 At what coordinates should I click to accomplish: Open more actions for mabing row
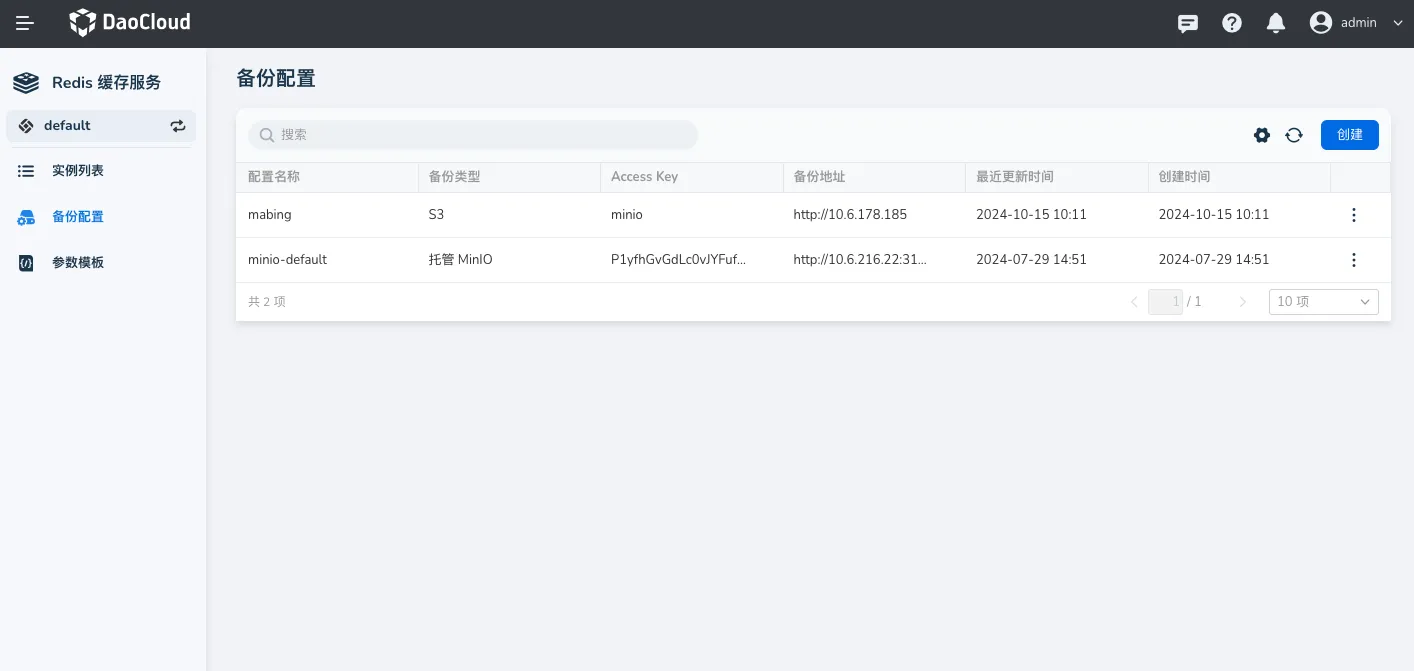[1354, 215]
